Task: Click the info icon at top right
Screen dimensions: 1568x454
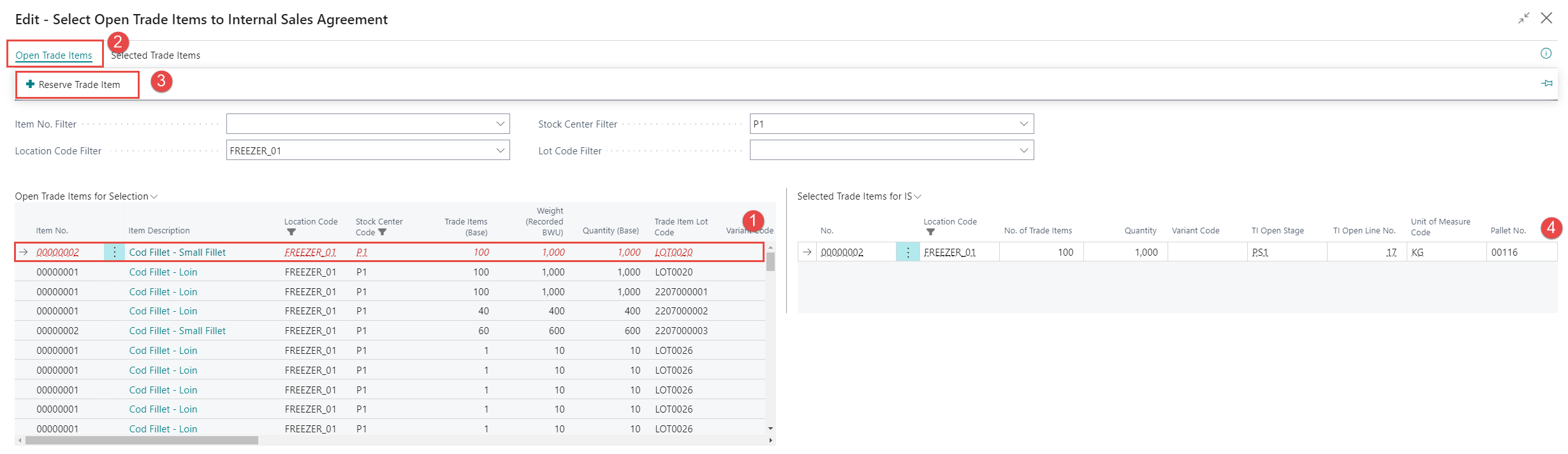Action: pyautogui.click(x=1546, y=54)
